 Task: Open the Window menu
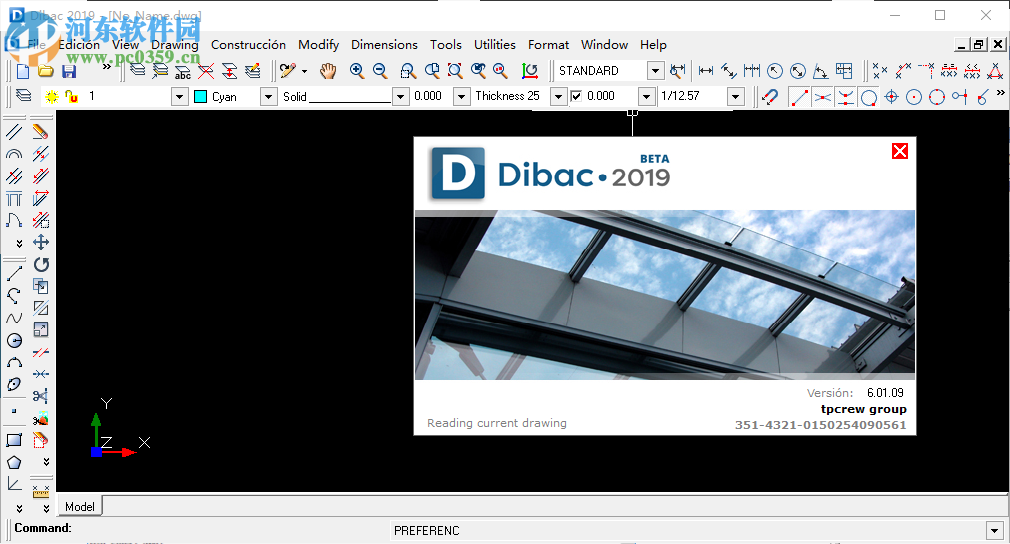click(604, 44)
